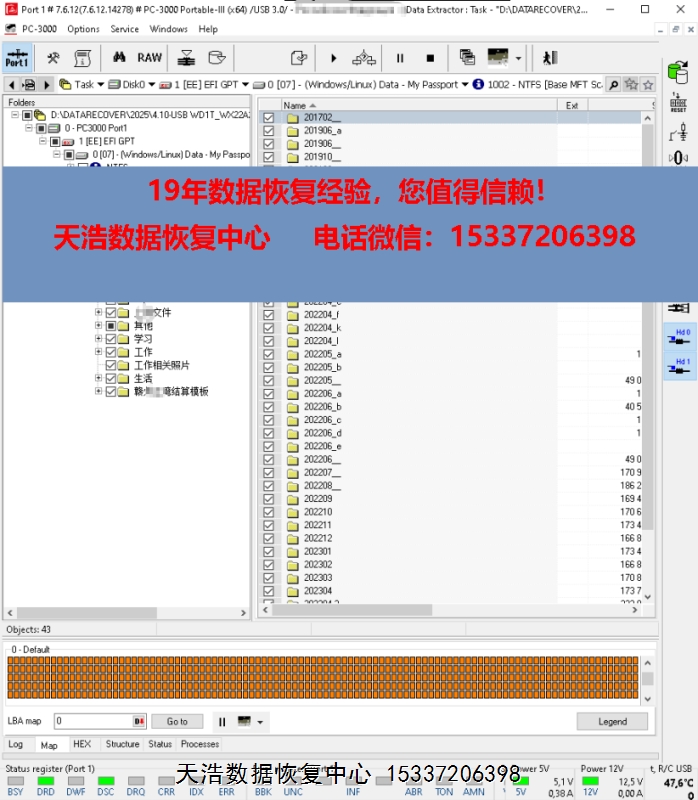Click the Hd 0 head icon
The image size is (698, 800).
pyautogui.click(x=681, y=337)
